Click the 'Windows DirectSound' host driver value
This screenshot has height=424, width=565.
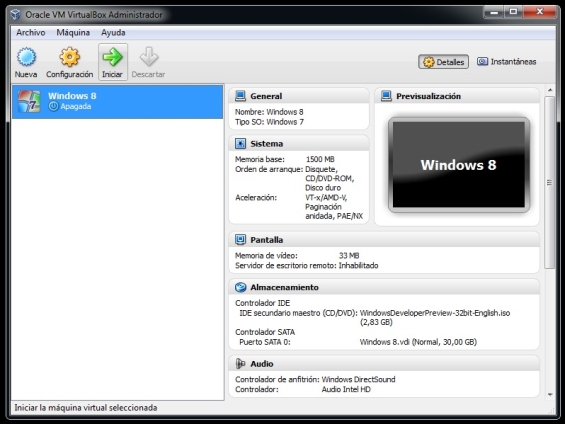[x=359, y=379]
